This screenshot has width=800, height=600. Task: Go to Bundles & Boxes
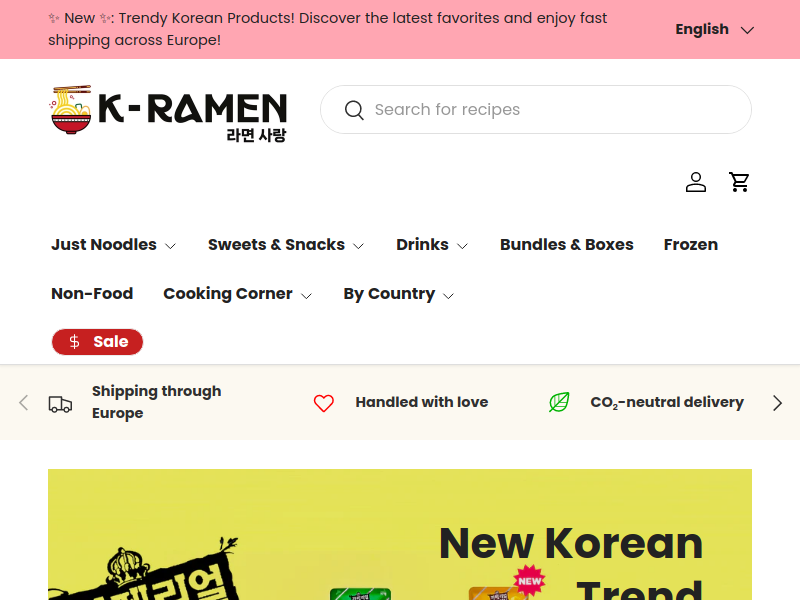[566, 245]
